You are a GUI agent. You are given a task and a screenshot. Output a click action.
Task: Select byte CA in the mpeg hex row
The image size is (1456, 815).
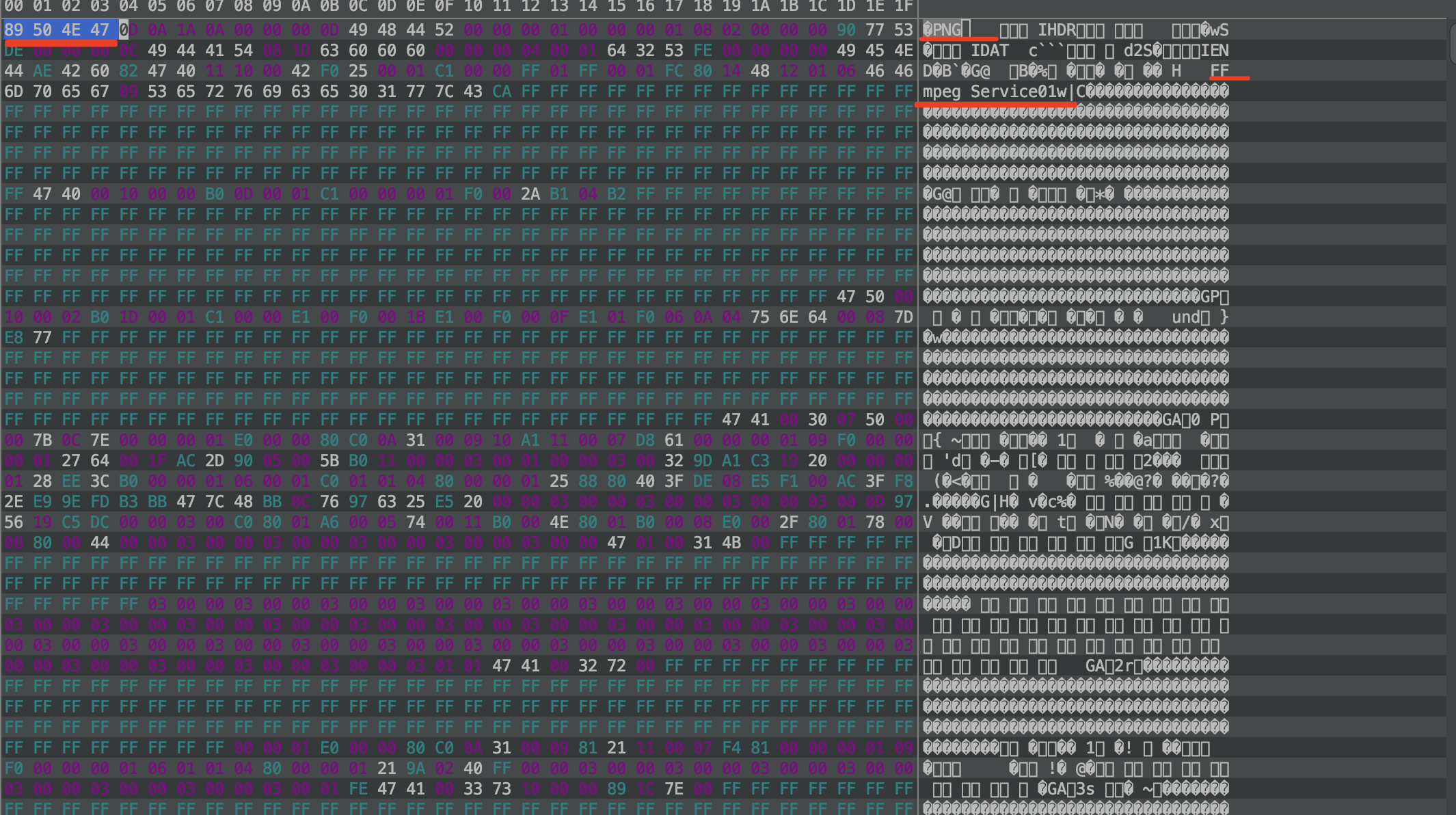point(502,92)
